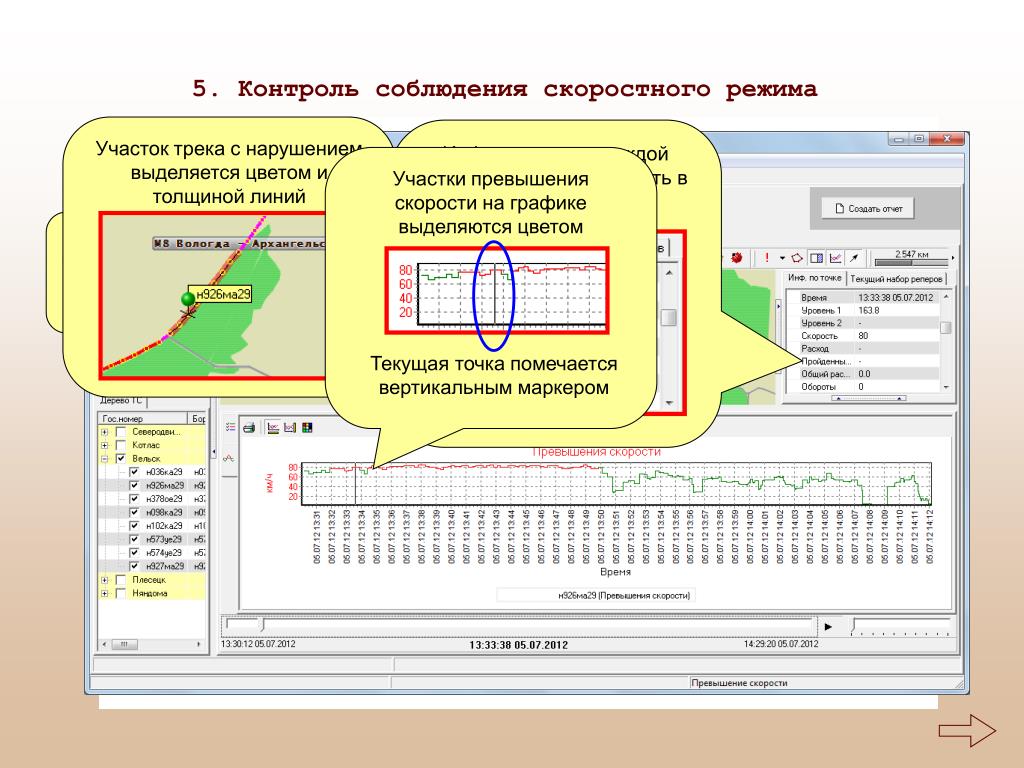Click the red exclamation mark icon

[767, 258]
